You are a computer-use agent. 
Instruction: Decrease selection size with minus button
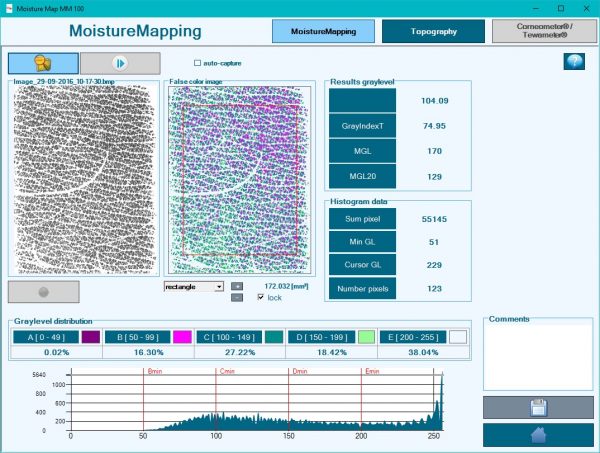pos(237,297)
